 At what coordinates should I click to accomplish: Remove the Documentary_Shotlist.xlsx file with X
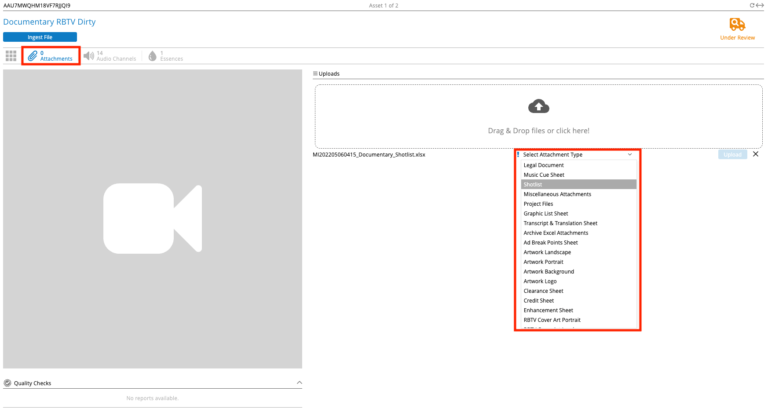pos(755,154)
